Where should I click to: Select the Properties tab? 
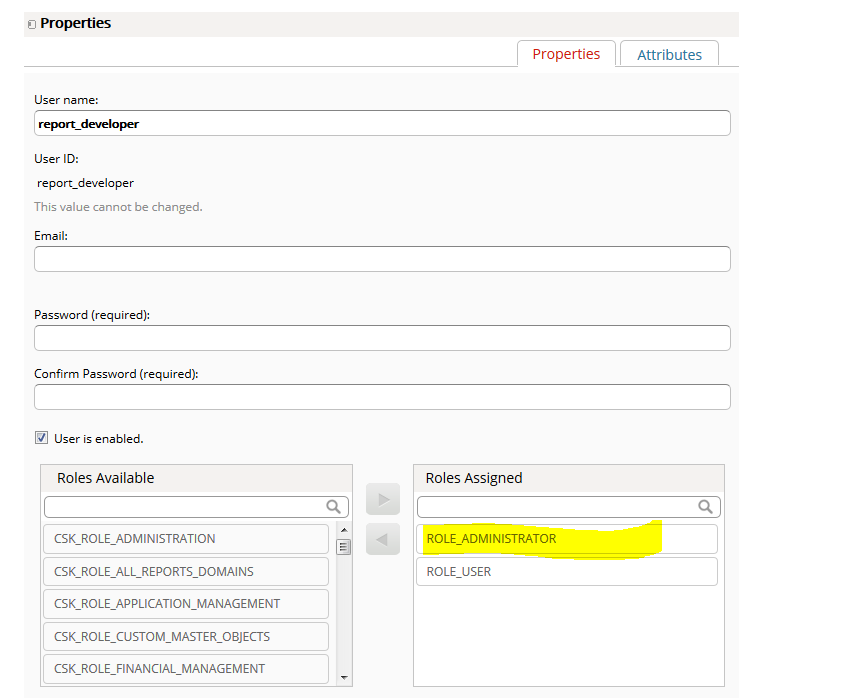click(x=566, y=55)
